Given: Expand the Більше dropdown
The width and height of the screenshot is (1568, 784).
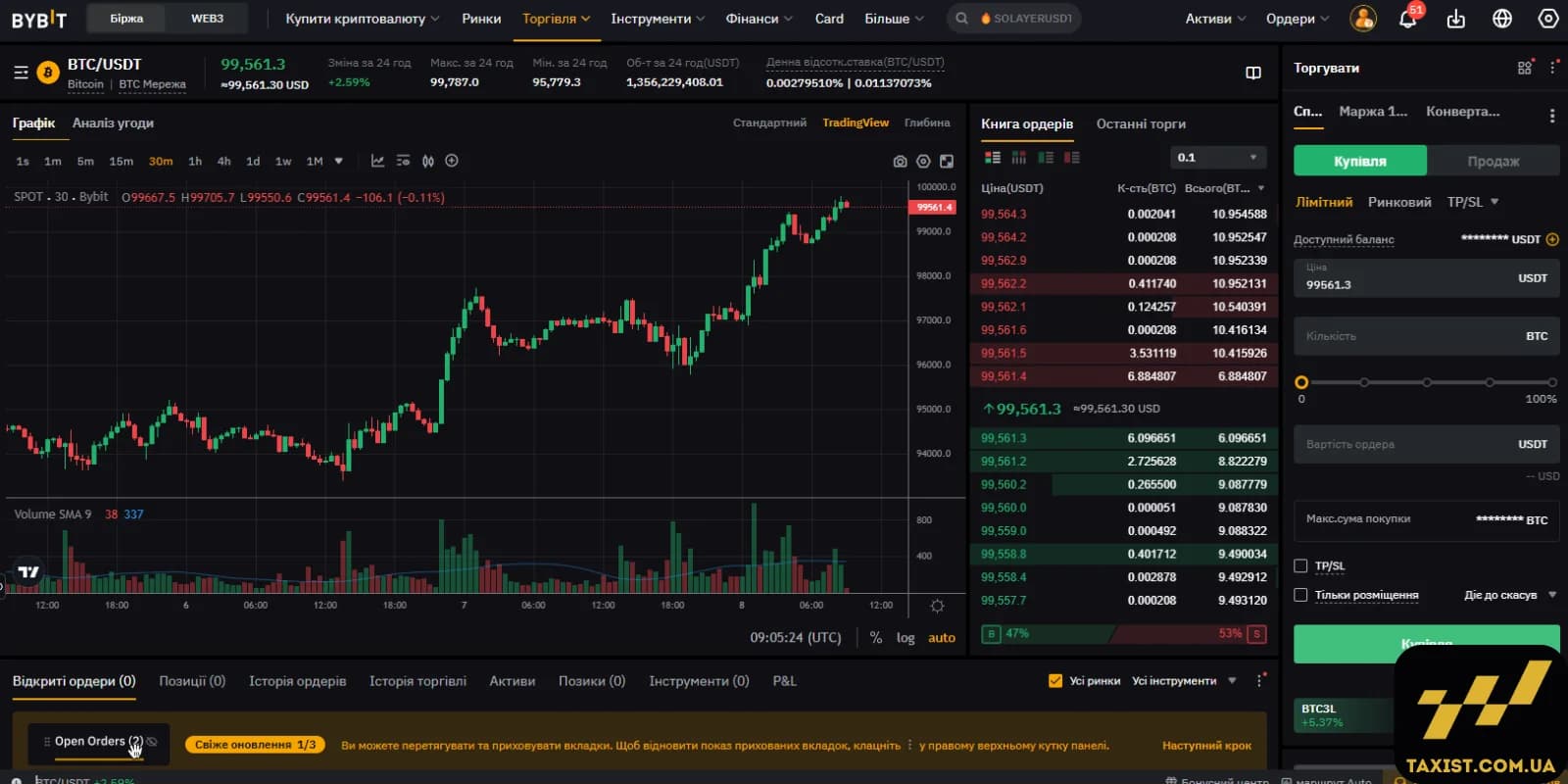Looking at the screenshot, I should [894, 19].
